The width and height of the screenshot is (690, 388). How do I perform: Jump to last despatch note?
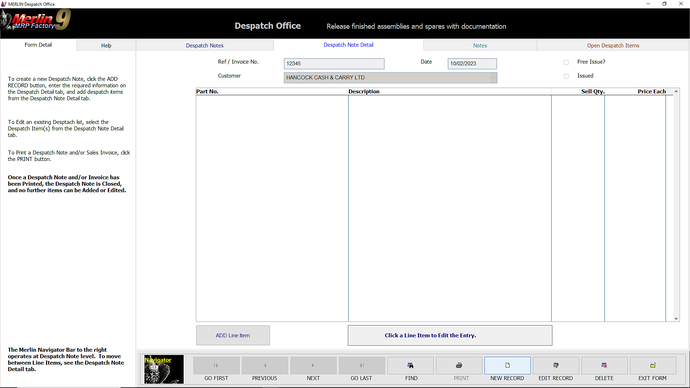point(361,365)
